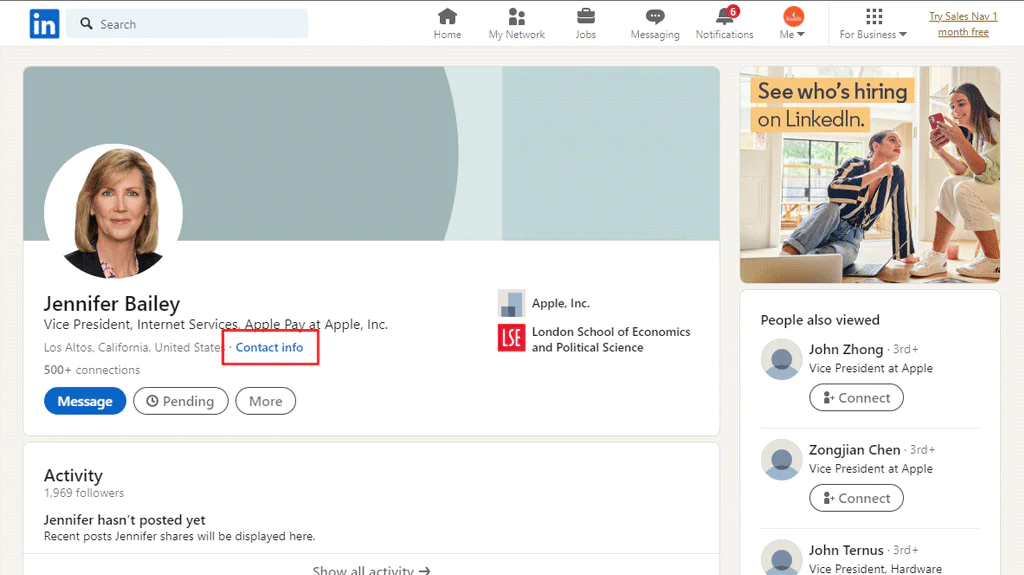Go to Home via house icon
1024x575 pixels.
[447, 16]
